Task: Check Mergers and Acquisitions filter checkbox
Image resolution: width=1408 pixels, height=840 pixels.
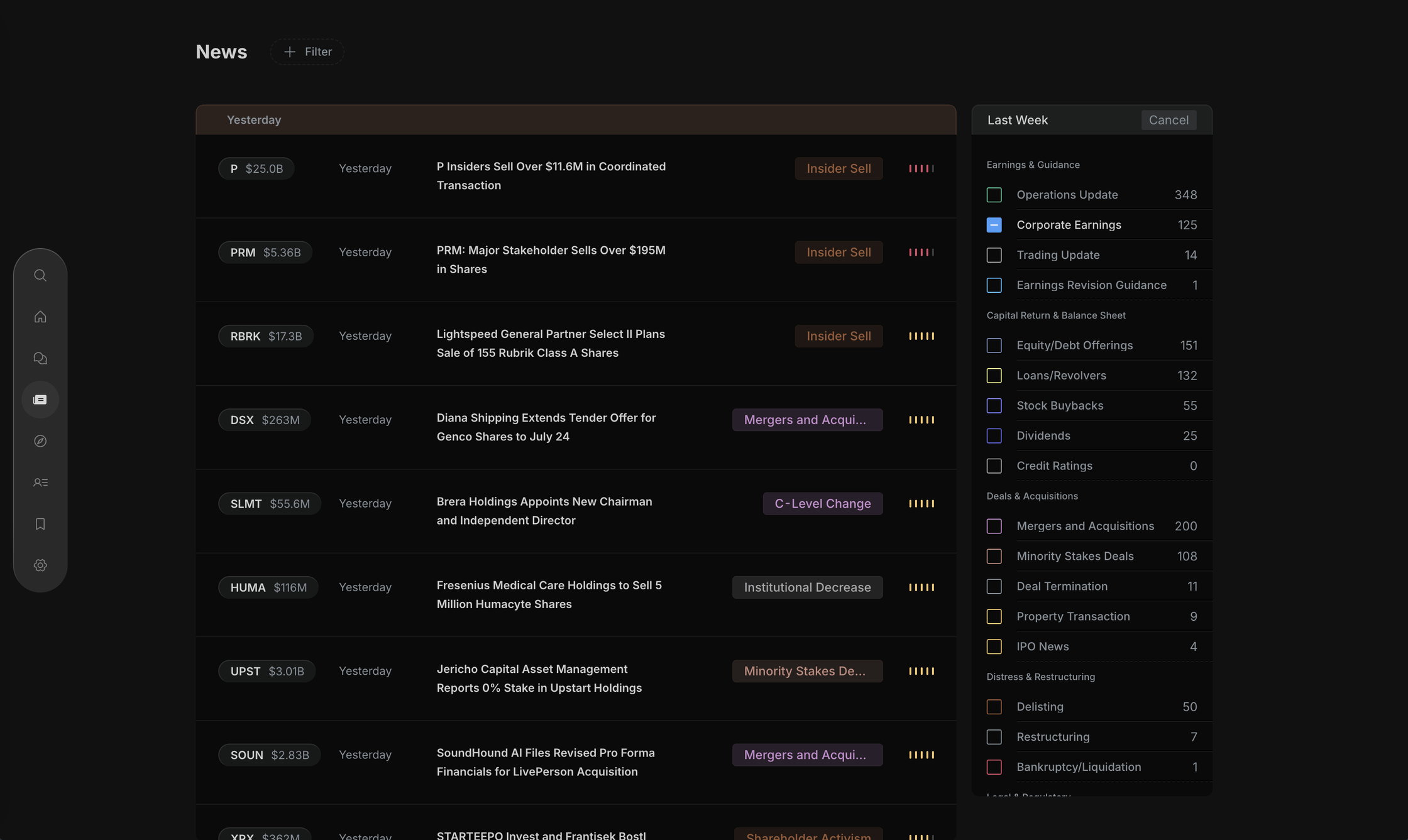Action: [x=994, y=527]
